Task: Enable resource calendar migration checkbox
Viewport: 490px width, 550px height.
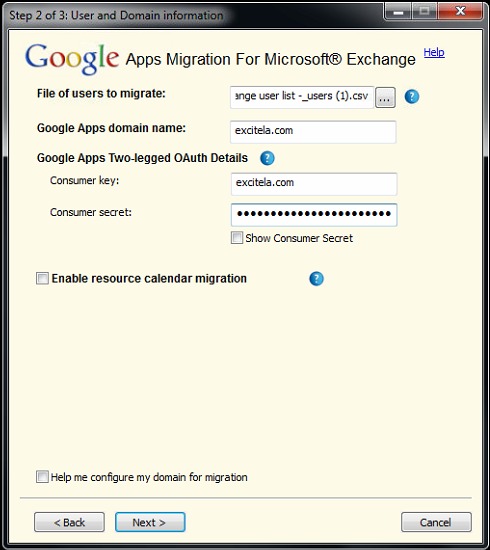Action: [x=42, y=279]
